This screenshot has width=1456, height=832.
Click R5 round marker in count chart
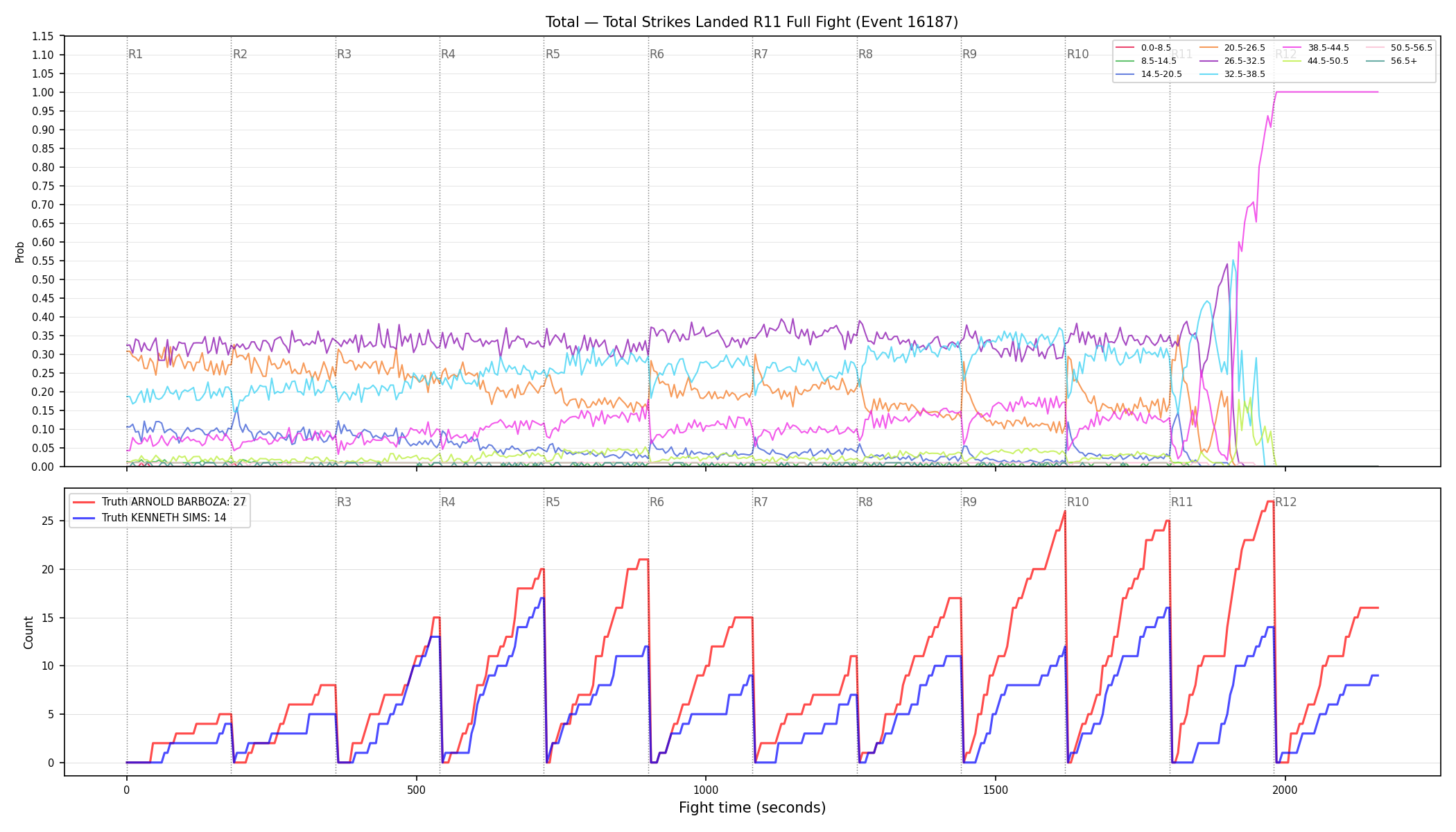pyautogui.click(x=553, y=502)
